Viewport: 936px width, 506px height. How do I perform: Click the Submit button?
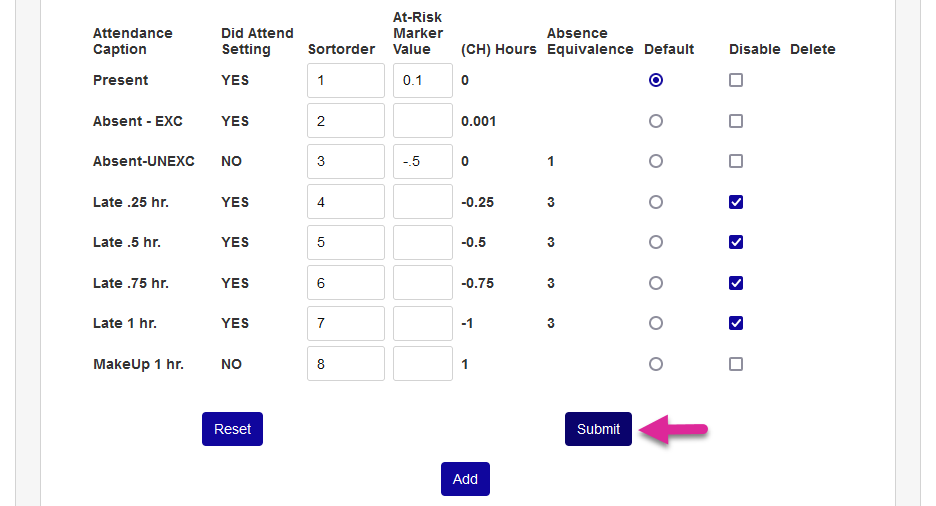[x=598, y=429]
